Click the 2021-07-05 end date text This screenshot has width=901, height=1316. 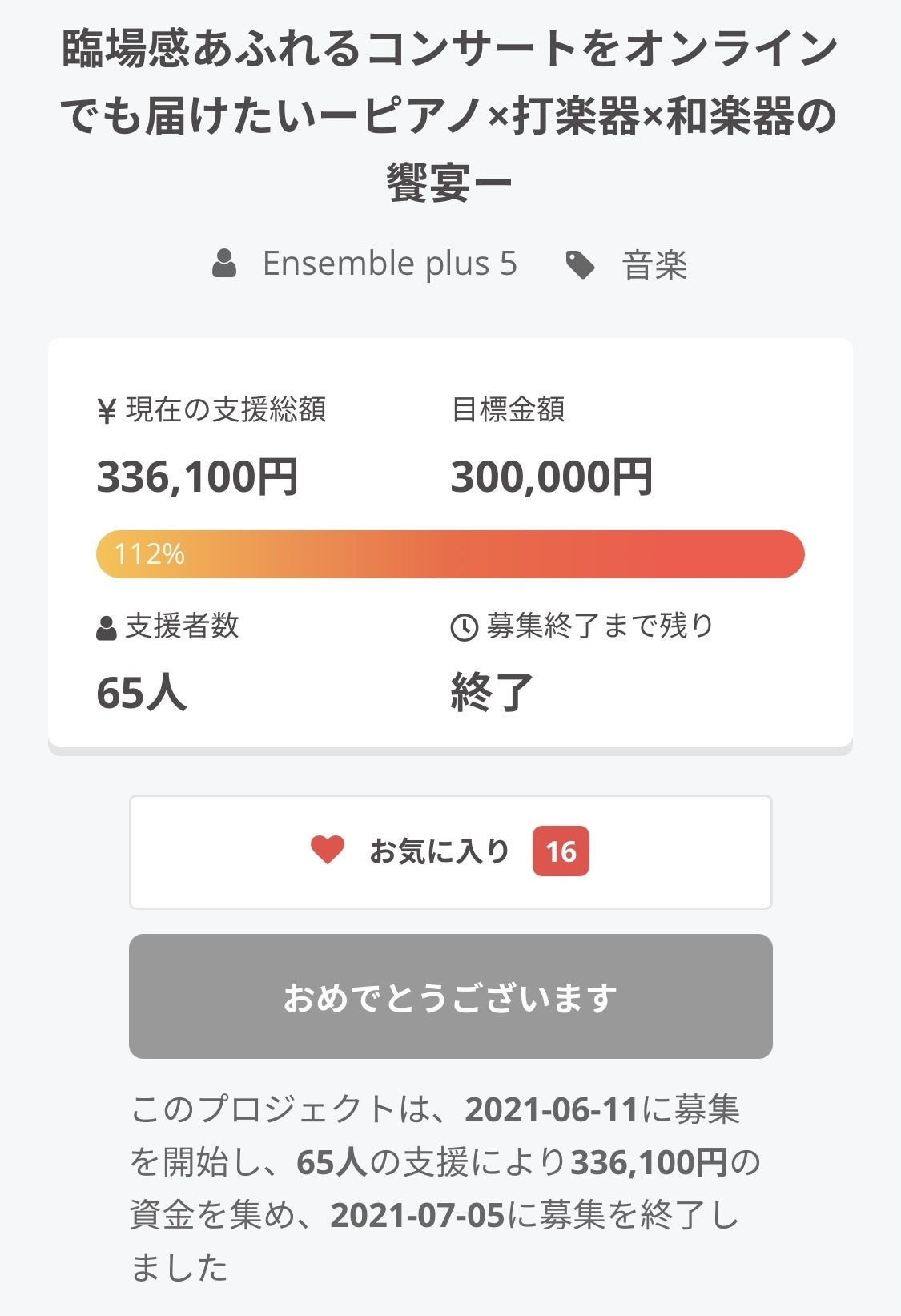click(417, 1215)
